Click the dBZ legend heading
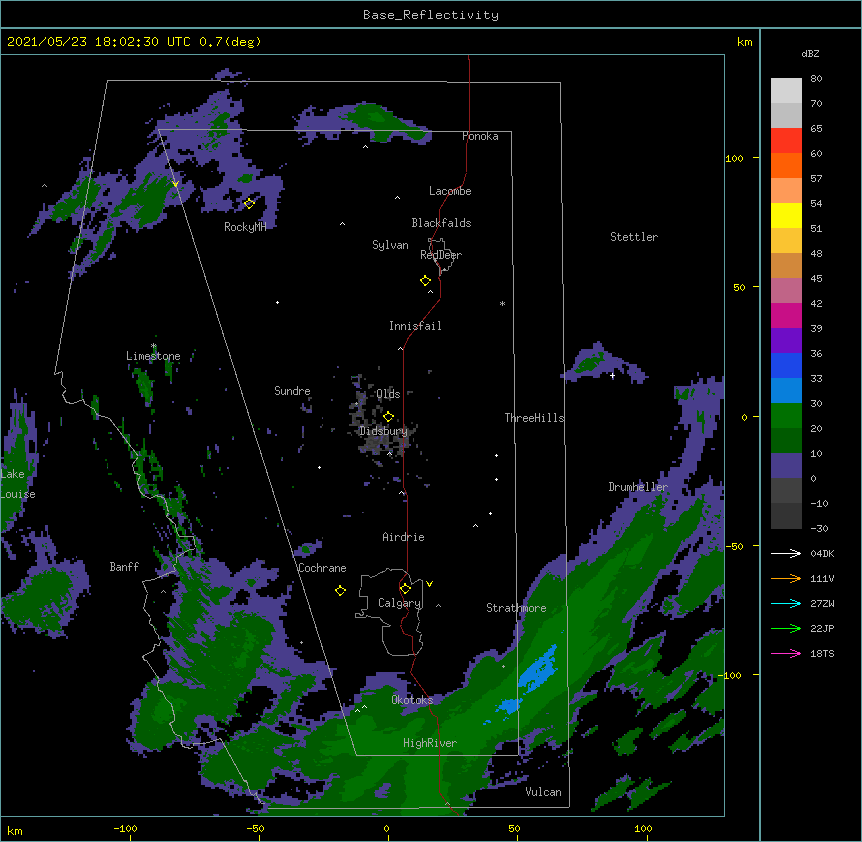Screen dimensions: 862x842 [810, 53]
